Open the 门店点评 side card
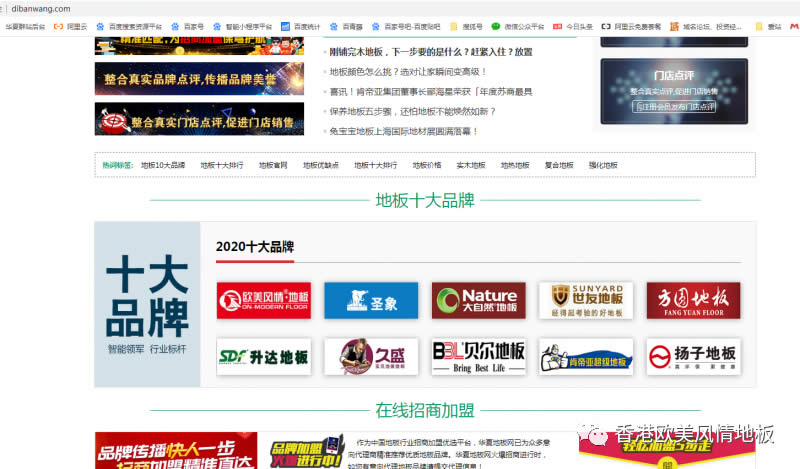This screenshot has height=469, width=800. pyautogui.click(x=674, y=91)
